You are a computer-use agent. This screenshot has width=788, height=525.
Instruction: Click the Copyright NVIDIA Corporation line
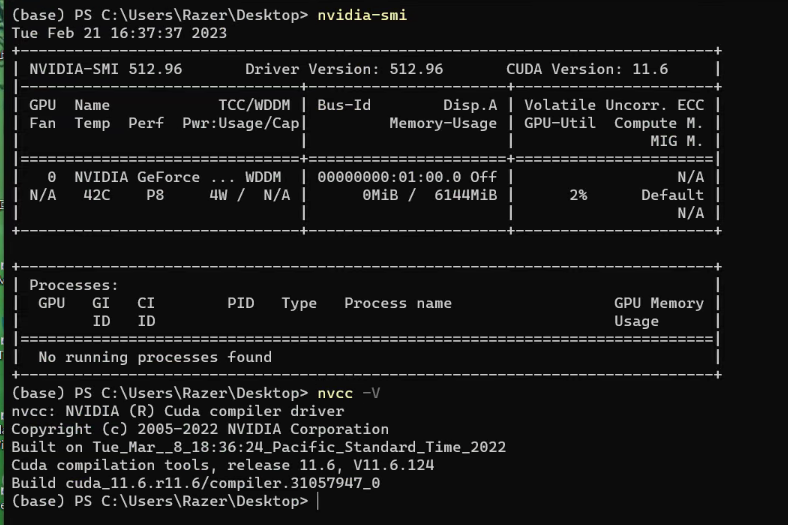tap(199, 429)
